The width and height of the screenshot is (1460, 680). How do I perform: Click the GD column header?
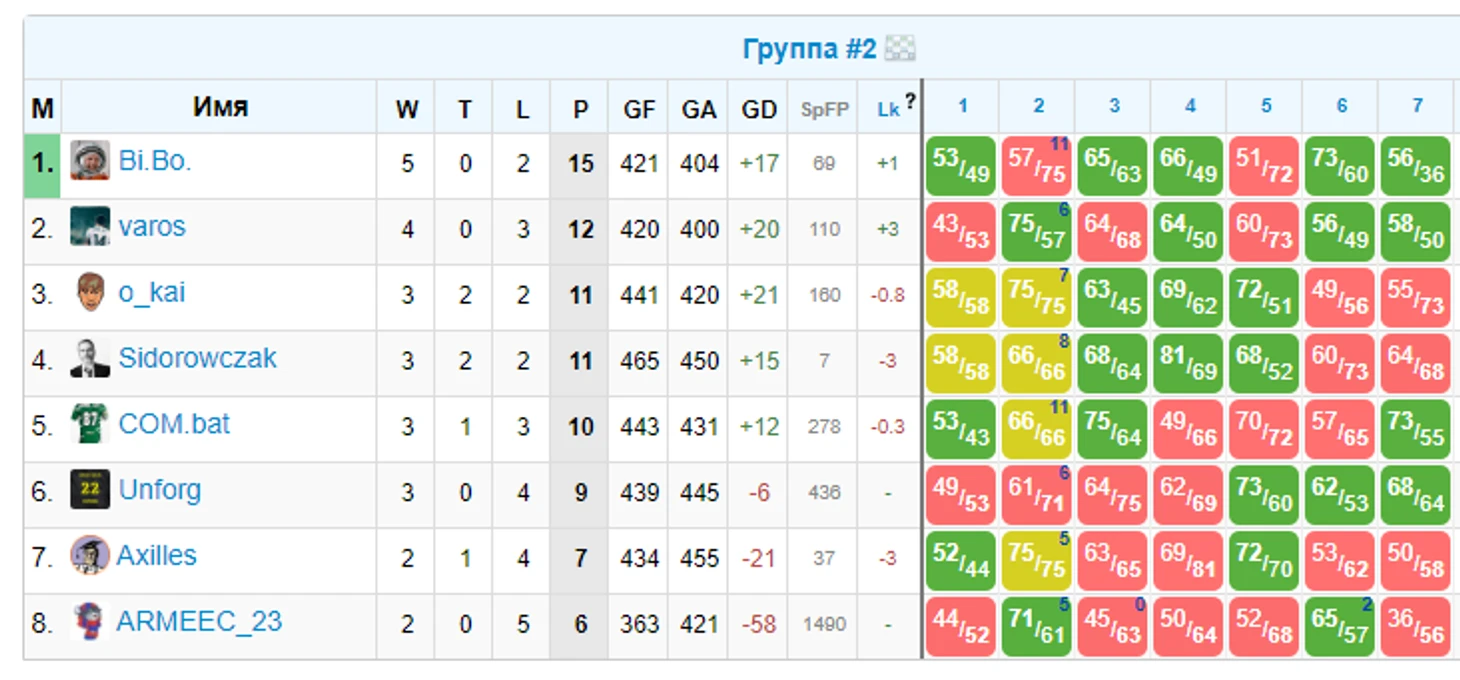(759, 109)
